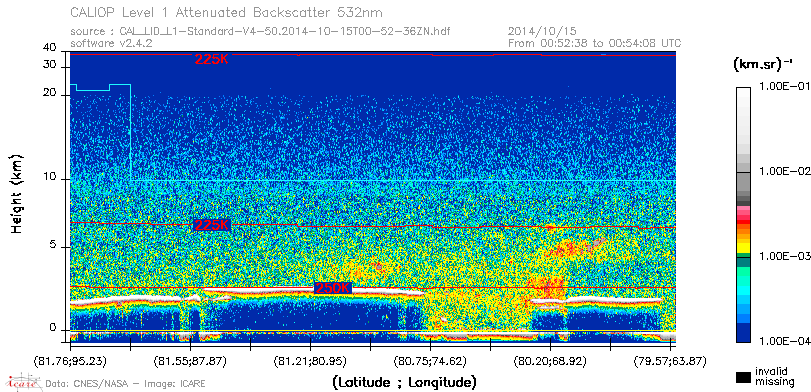The width and height of the screenshot is (811, 392).
Task: Click the '225K' label near 7 km height
Action: (211, 225)
